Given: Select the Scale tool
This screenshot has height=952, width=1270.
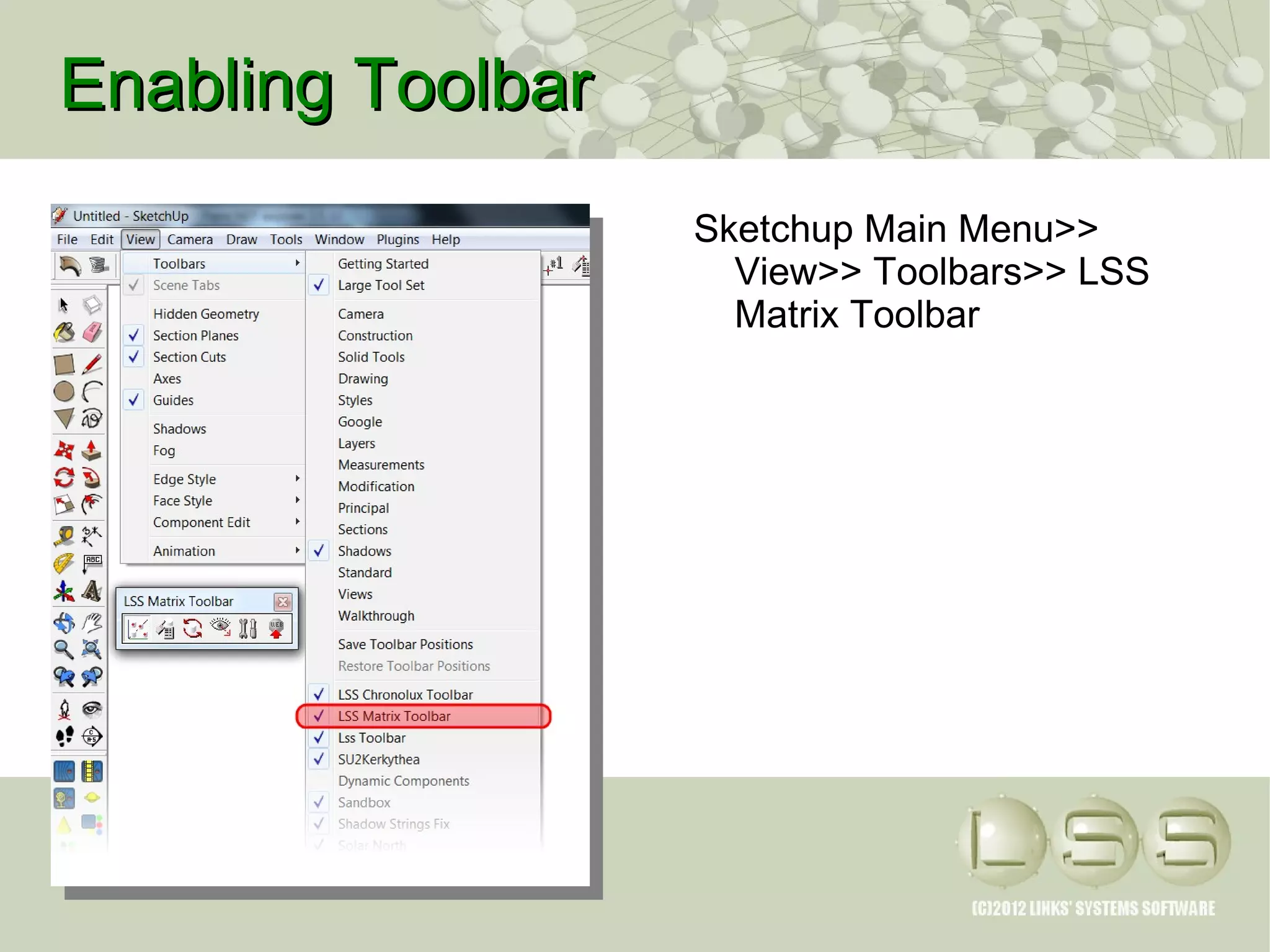Looking at the screenshot, I should (64, 505).
